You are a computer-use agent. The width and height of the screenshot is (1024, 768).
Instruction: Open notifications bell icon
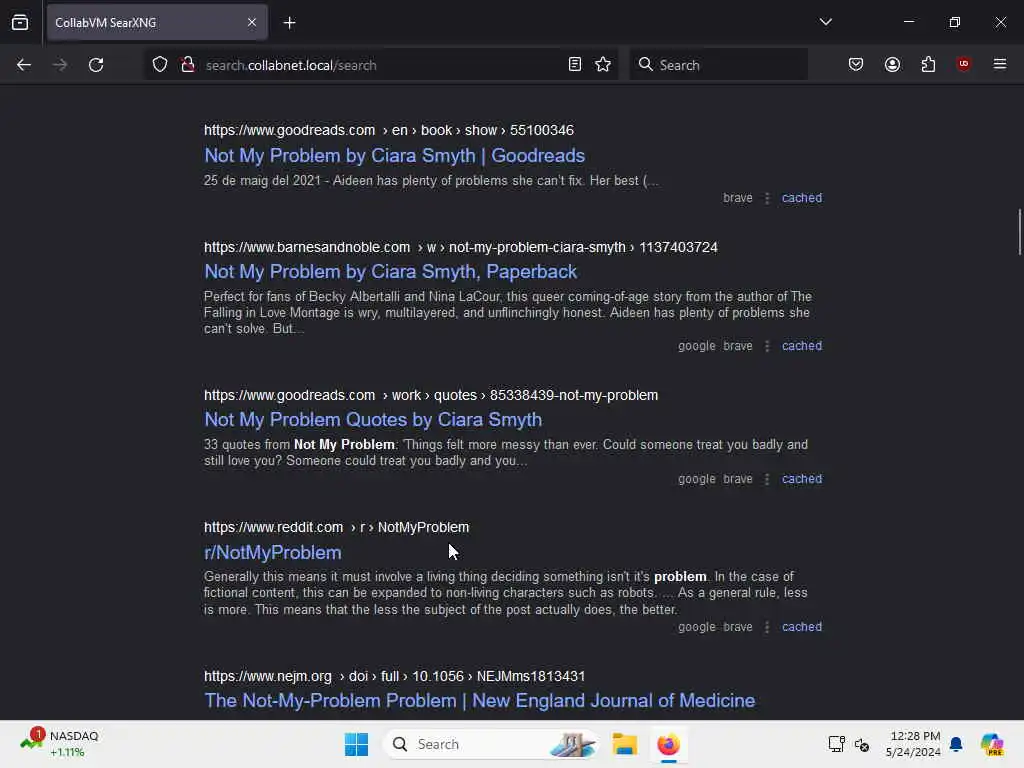(x=957, y=744)
